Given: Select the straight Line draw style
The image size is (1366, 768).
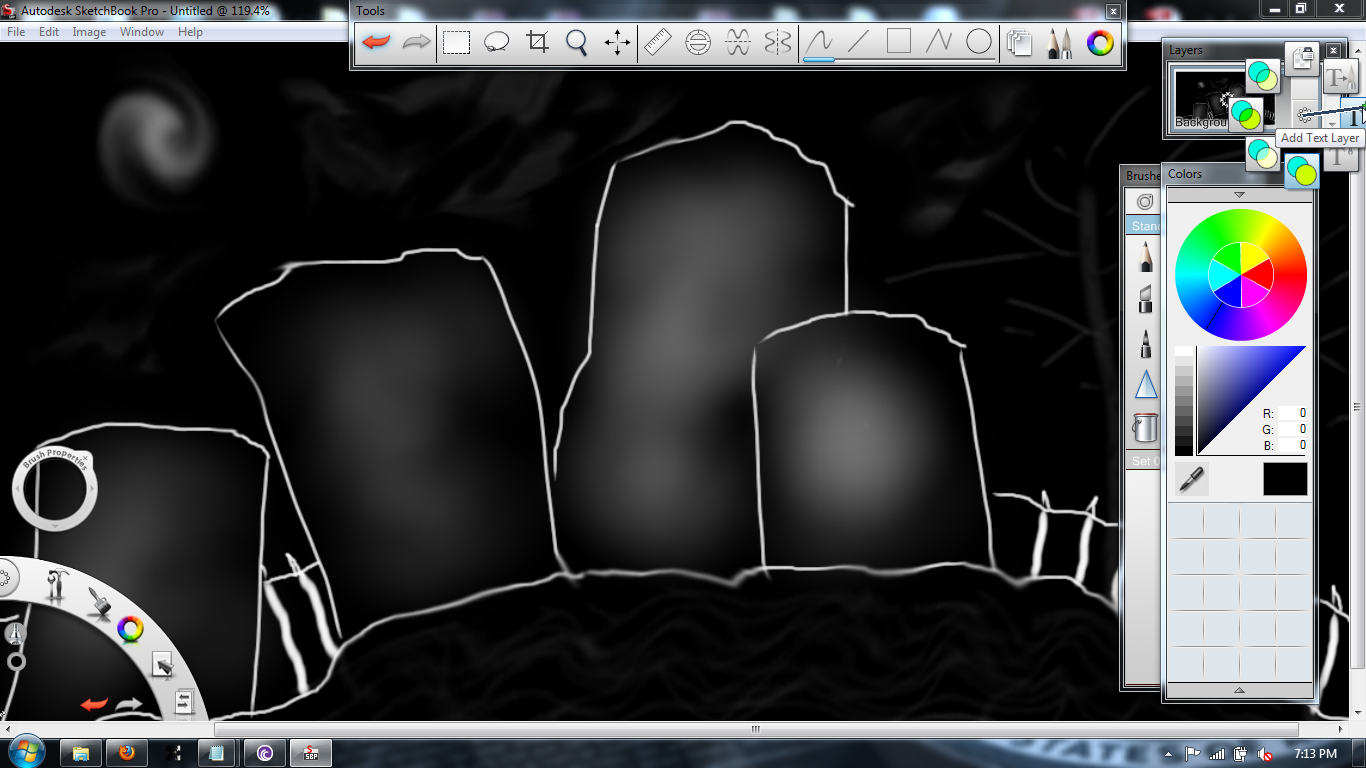Looking at the screenshot, I should pyautogui.click(x=859, y=42).
